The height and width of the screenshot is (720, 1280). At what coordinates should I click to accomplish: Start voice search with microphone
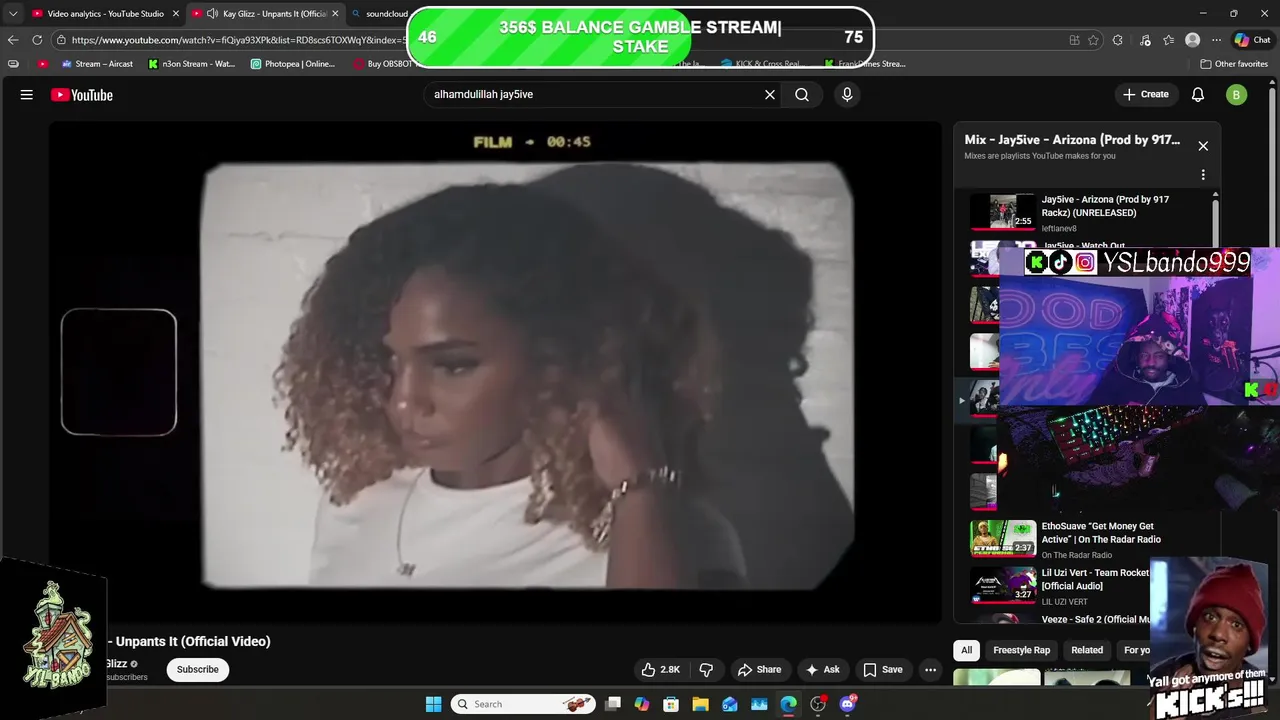(x=847, y=95)
